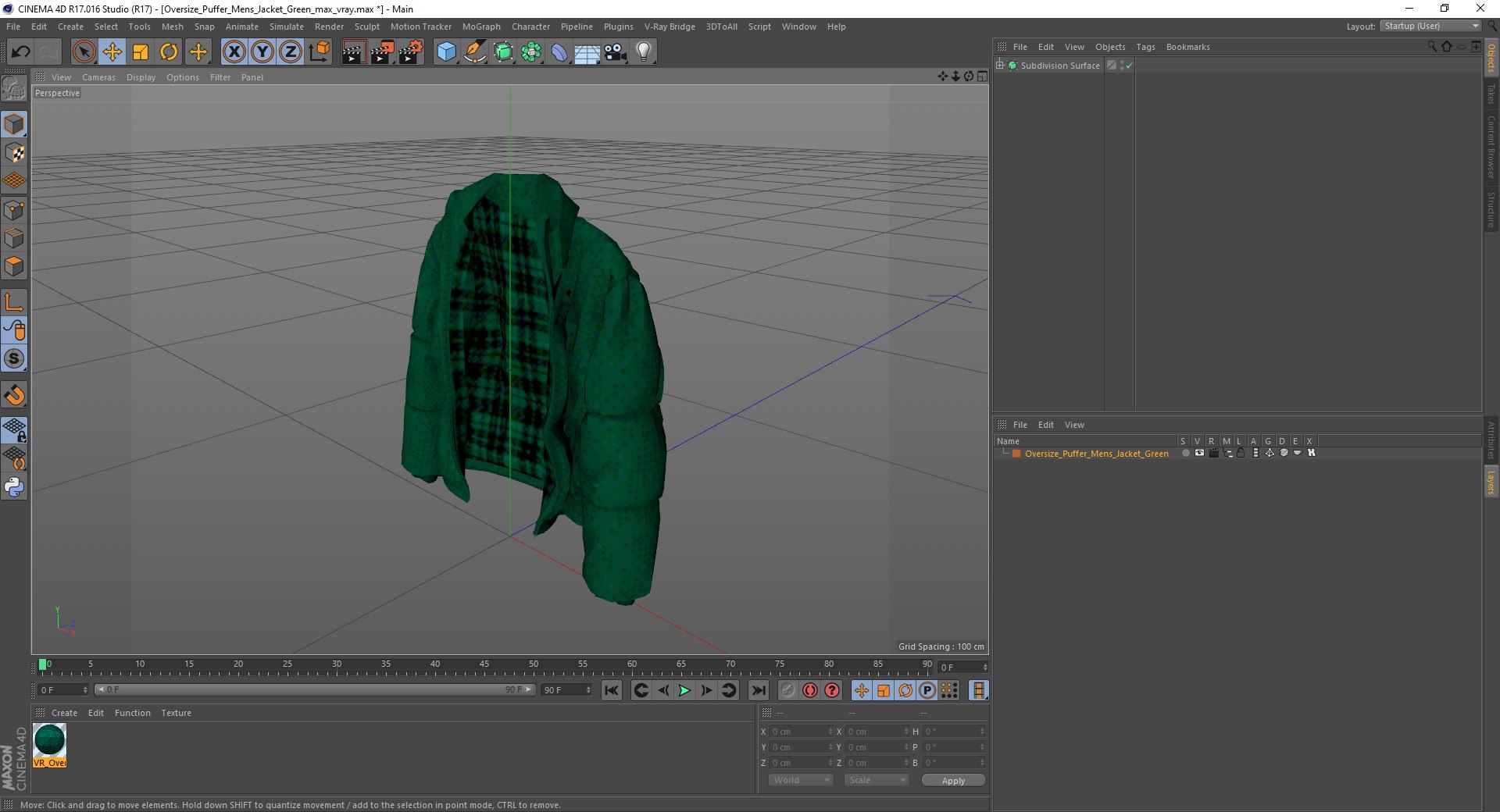Open the V-Ray Bridge menu
The image size is (1500, 812).
[670, 27]
